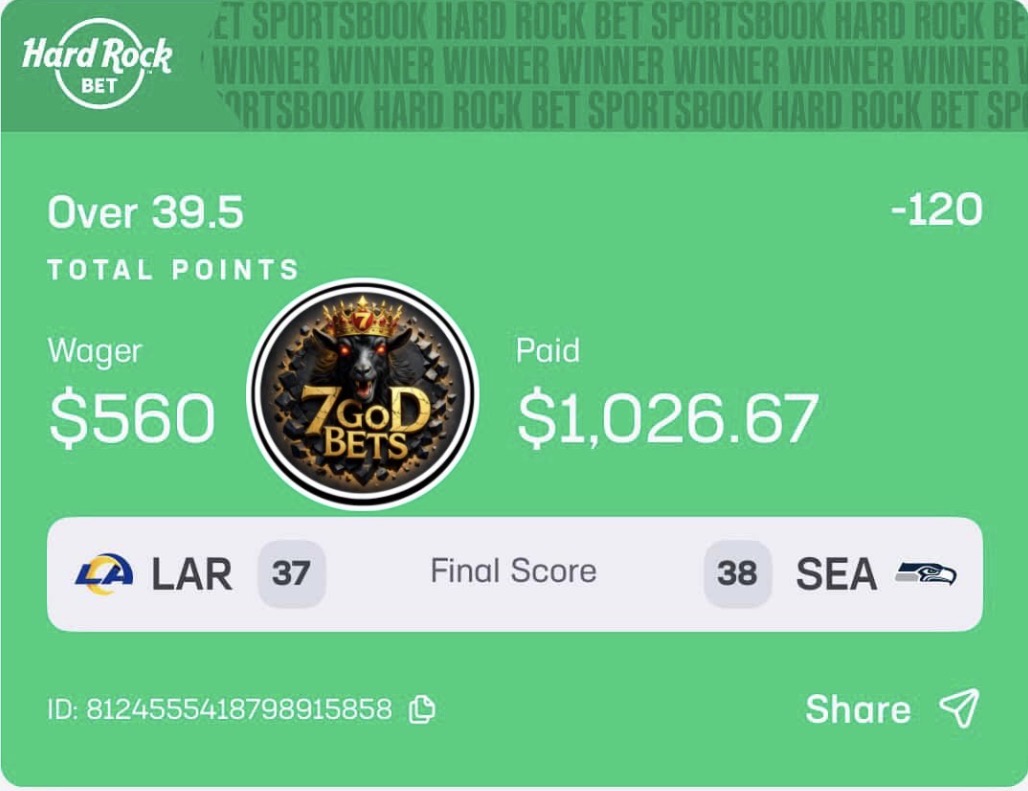
Task: Click the Wager label
Action: coord(95,351)
